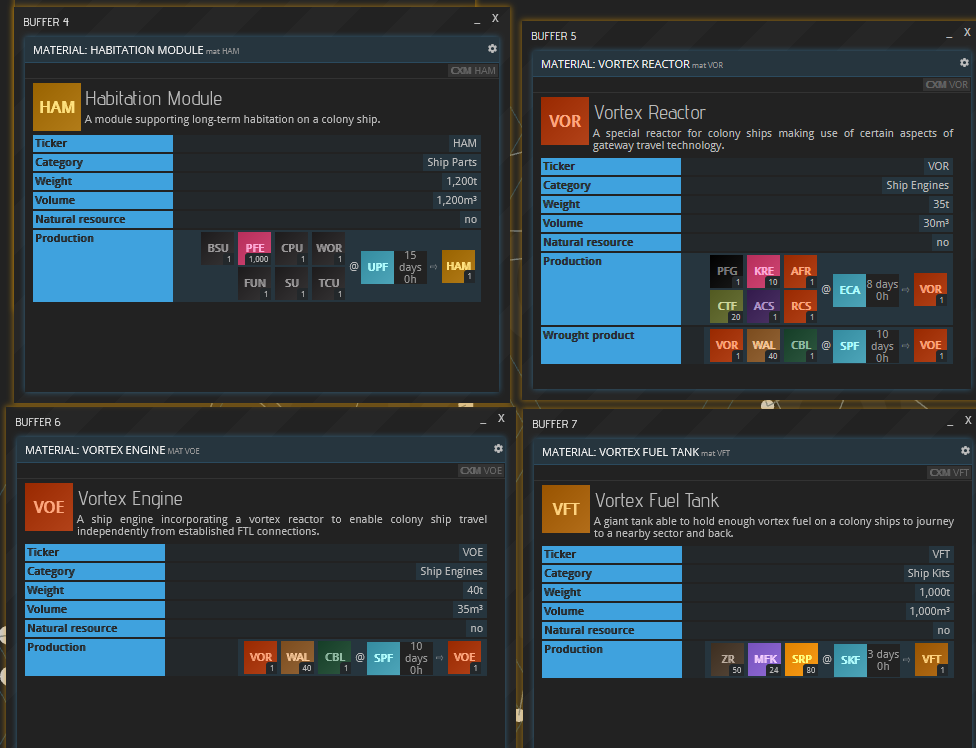Screen dimensions: 976x748
Task: Open the UPF building in Habitation Module recipe
Action: coord(377,267)
